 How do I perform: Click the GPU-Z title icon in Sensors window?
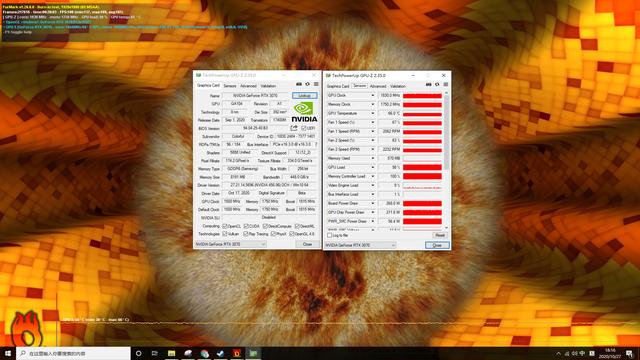tap(328, 76)
